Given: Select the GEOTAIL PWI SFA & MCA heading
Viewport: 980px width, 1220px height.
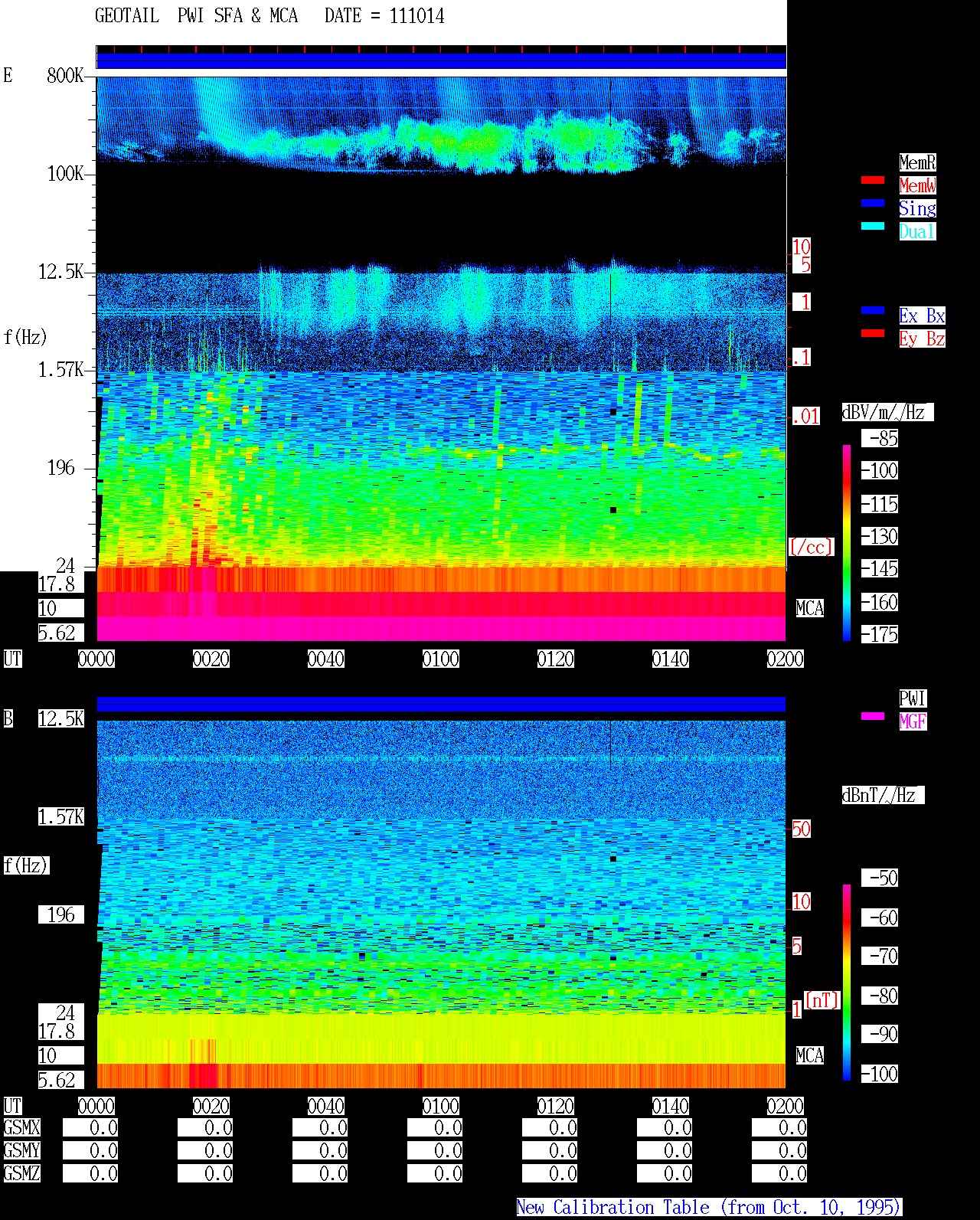Looking at the screenshot, I should point(196,16).
